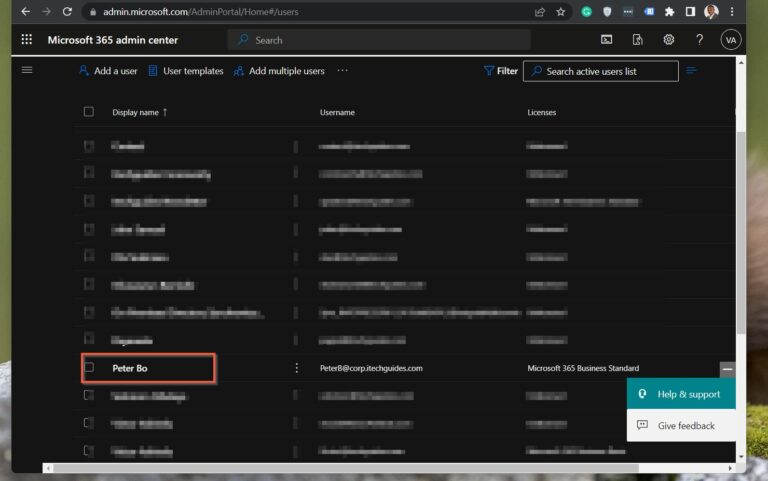Open the view options list icon
The width and height of the screenshot is (768, 481).
point(691,71)
